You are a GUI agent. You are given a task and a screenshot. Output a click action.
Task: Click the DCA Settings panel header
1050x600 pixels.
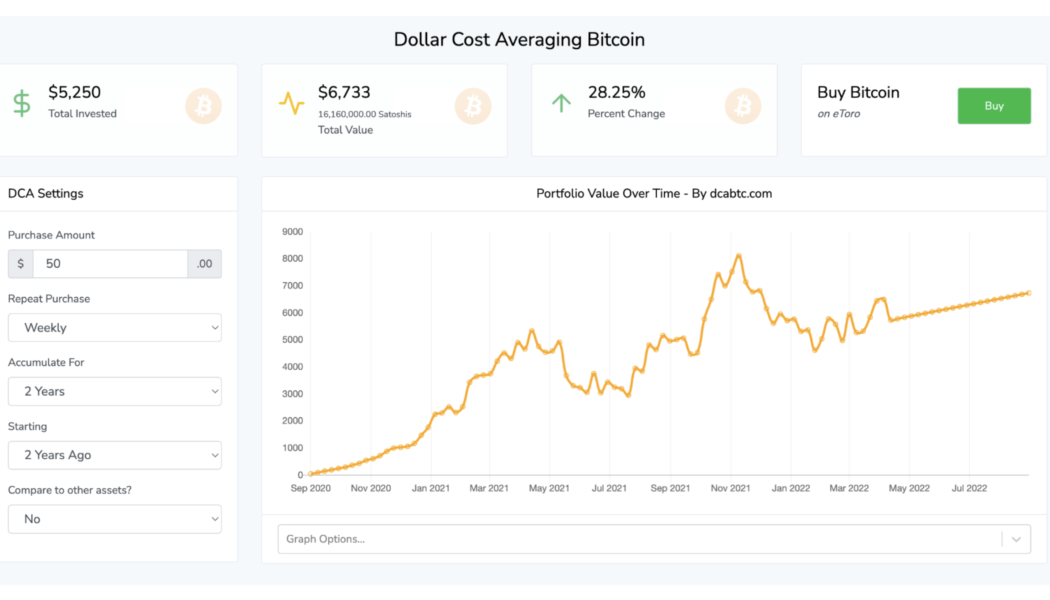[x=46, y=193]
